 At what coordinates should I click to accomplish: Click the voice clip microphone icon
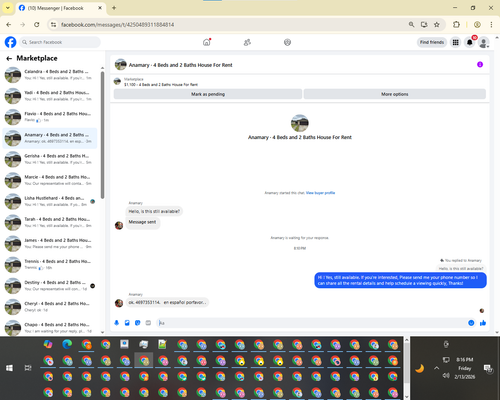[x=117, y=323]
